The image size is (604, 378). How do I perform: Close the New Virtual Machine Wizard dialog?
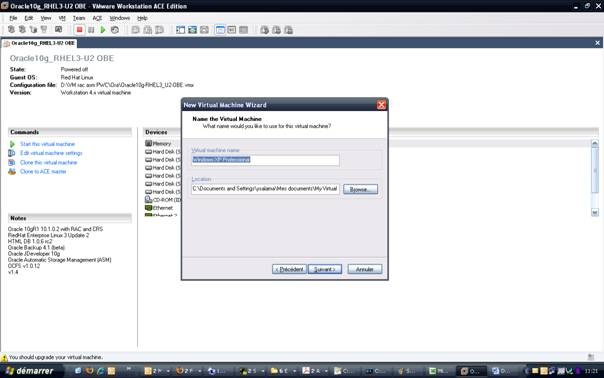[381, 105]
